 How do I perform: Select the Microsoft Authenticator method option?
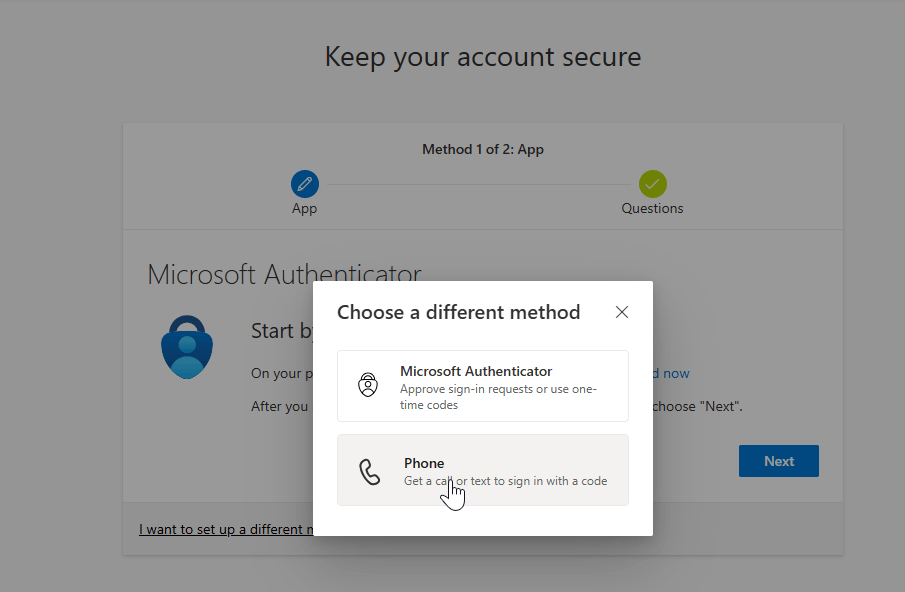tap(483, 386)
